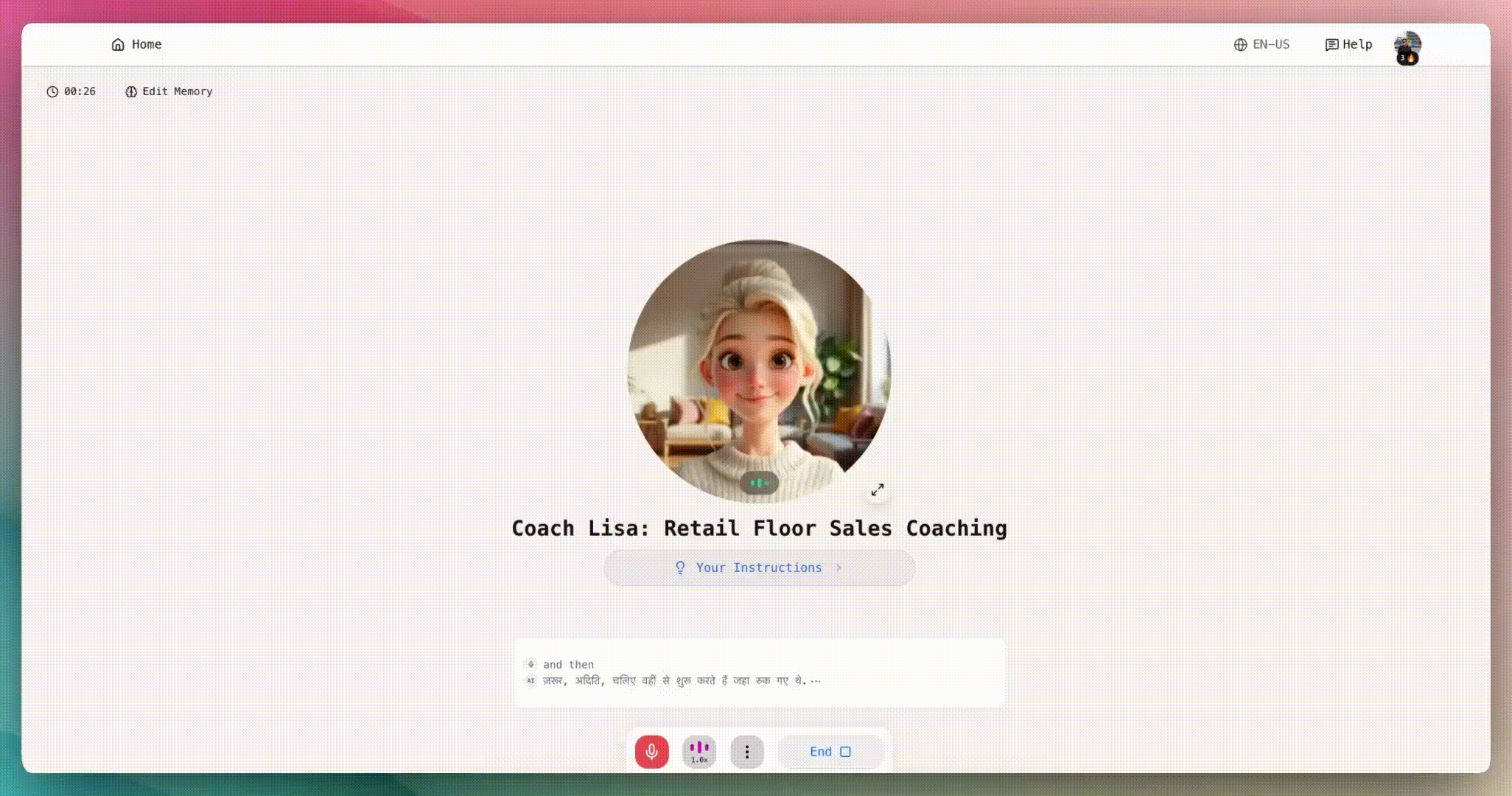Mute the red microphone button
Viewport: 1512px width, 796px height.
(652, 752)
